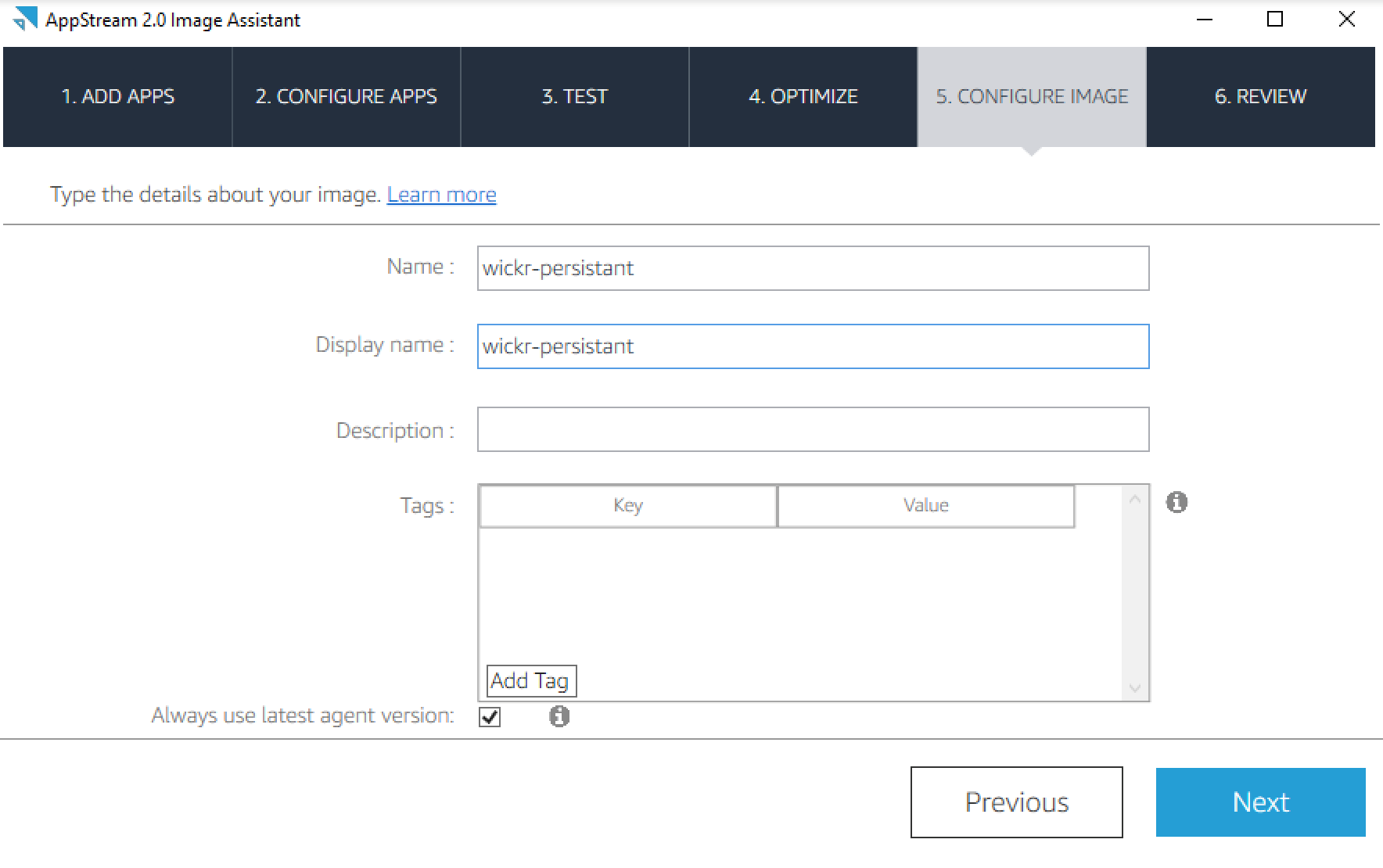Click the info icon beside Tags table
Image resolution: width=1383 pixels, height=868 pixels.
pos(1178,503)
